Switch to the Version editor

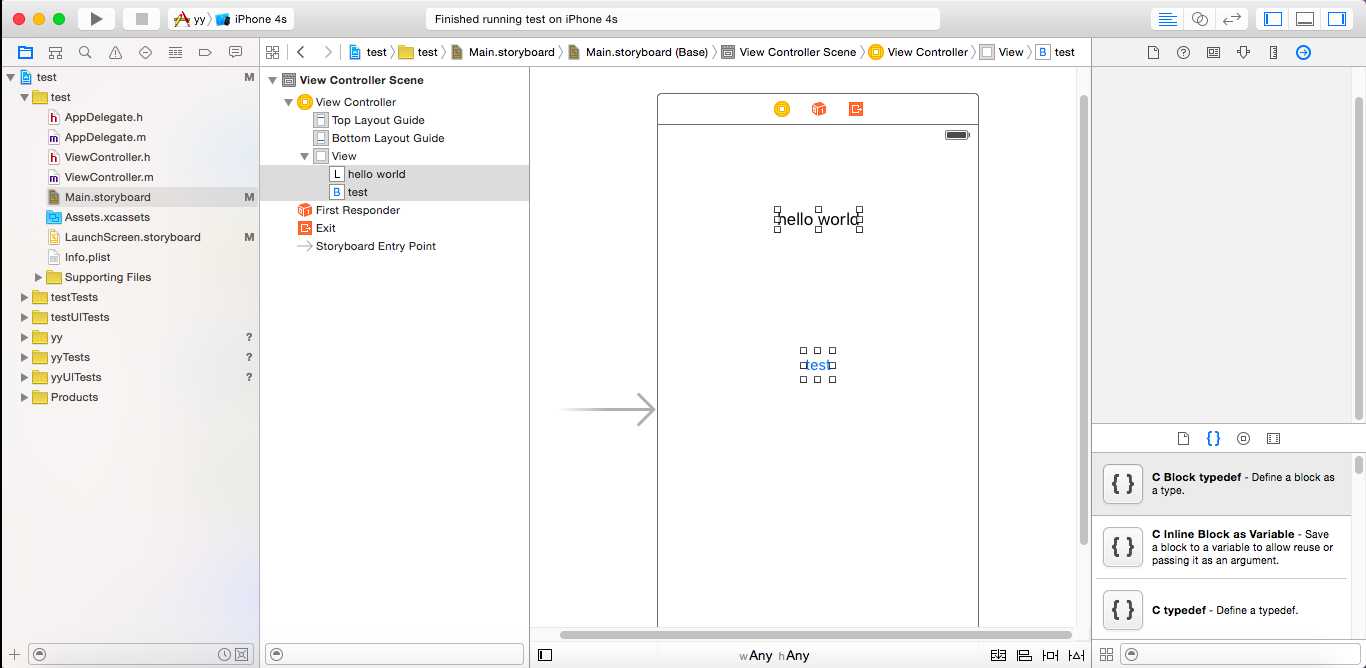1232,19
